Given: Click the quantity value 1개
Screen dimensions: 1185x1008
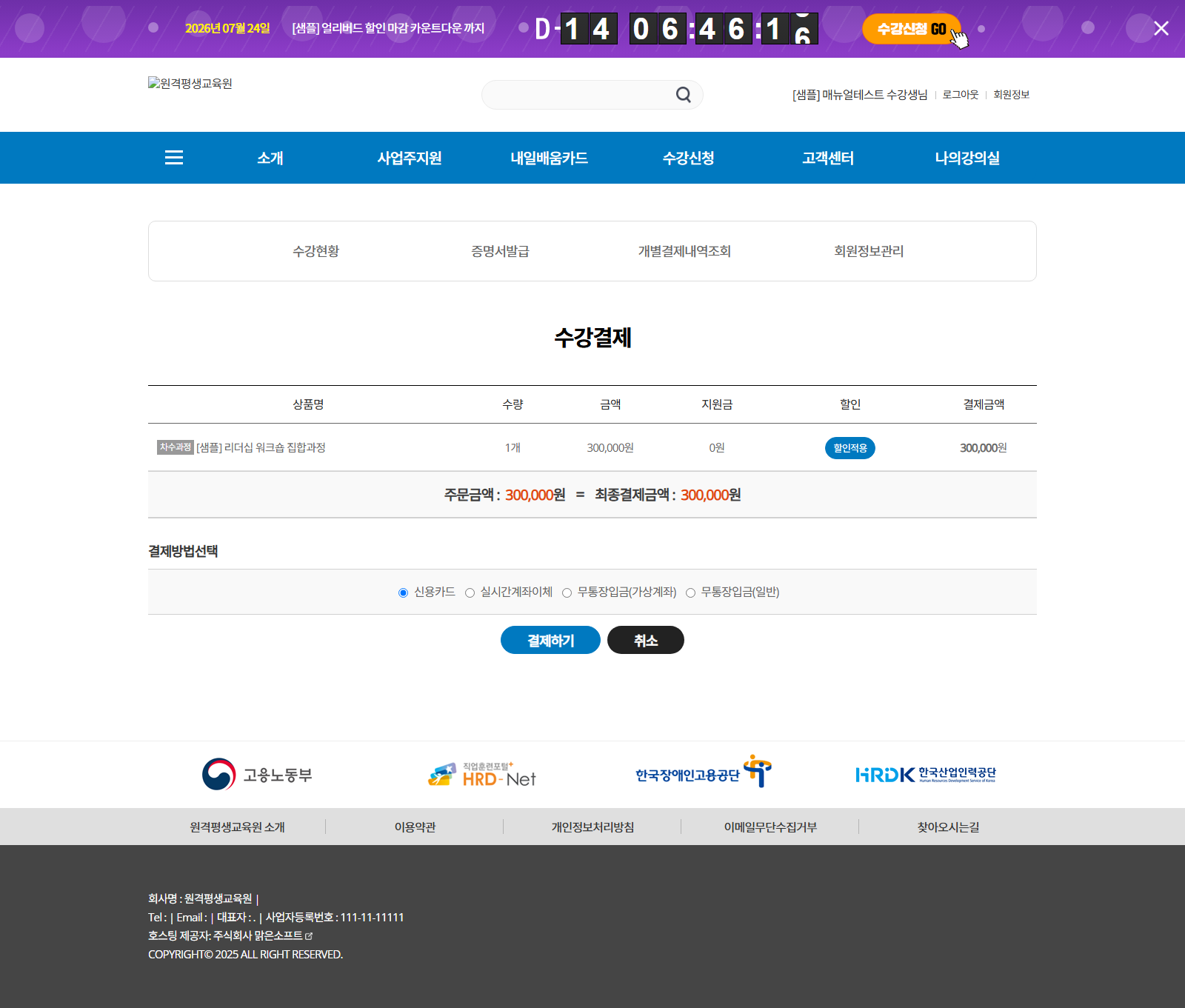Looking at the screenshot, I should 513,448.
